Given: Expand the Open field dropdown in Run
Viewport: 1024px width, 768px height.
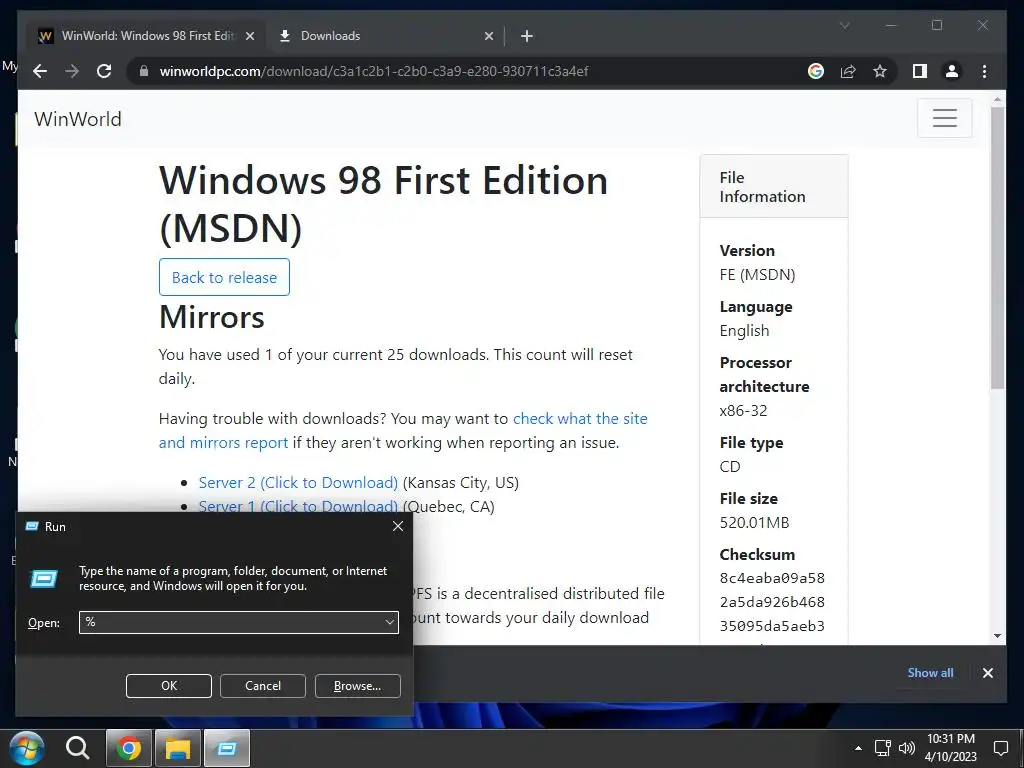Looking at the screenshot, I should tap(390, 622).
